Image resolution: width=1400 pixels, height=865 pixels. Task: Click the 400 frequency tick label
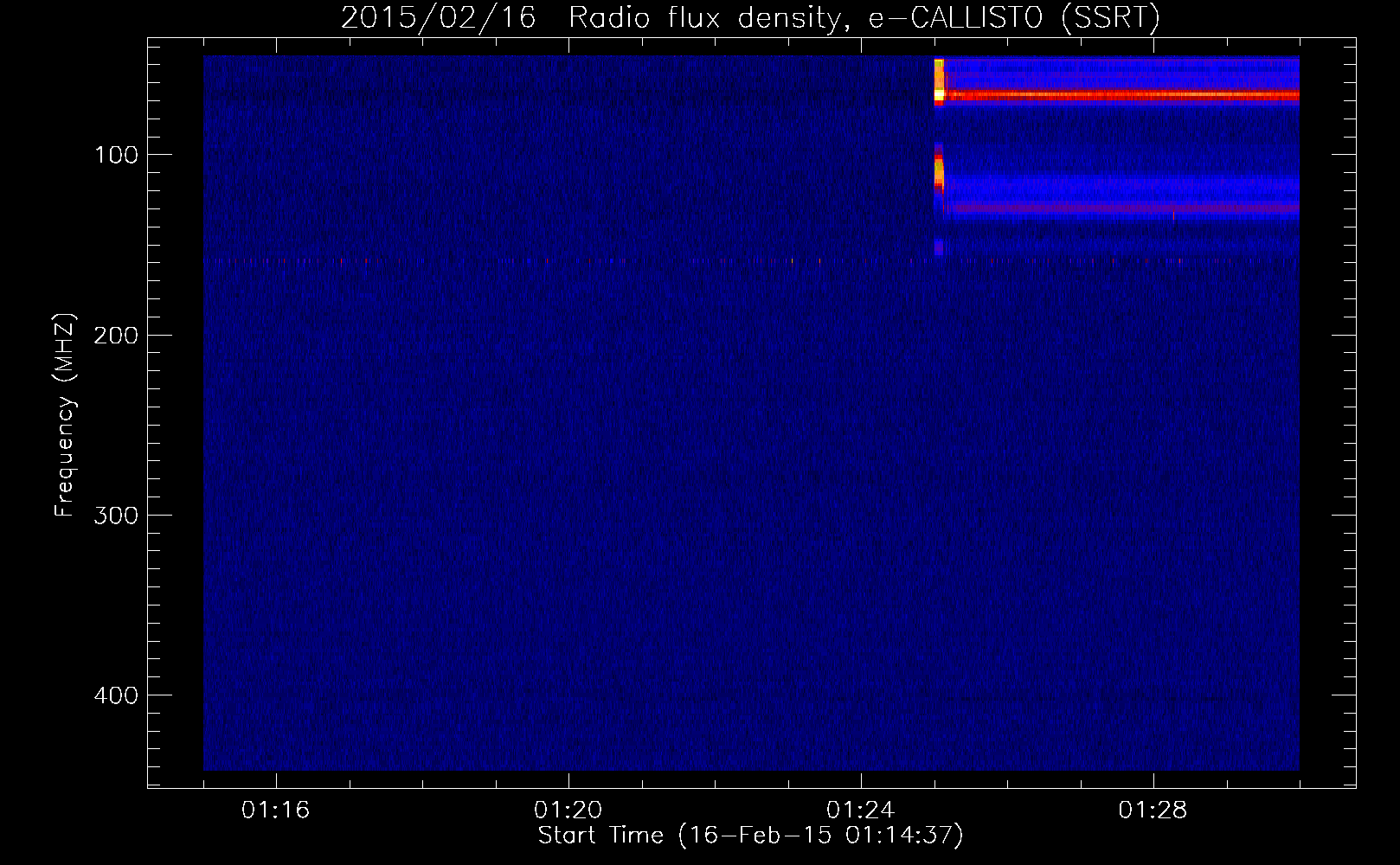pyautogui.click(x=117, y=695)
